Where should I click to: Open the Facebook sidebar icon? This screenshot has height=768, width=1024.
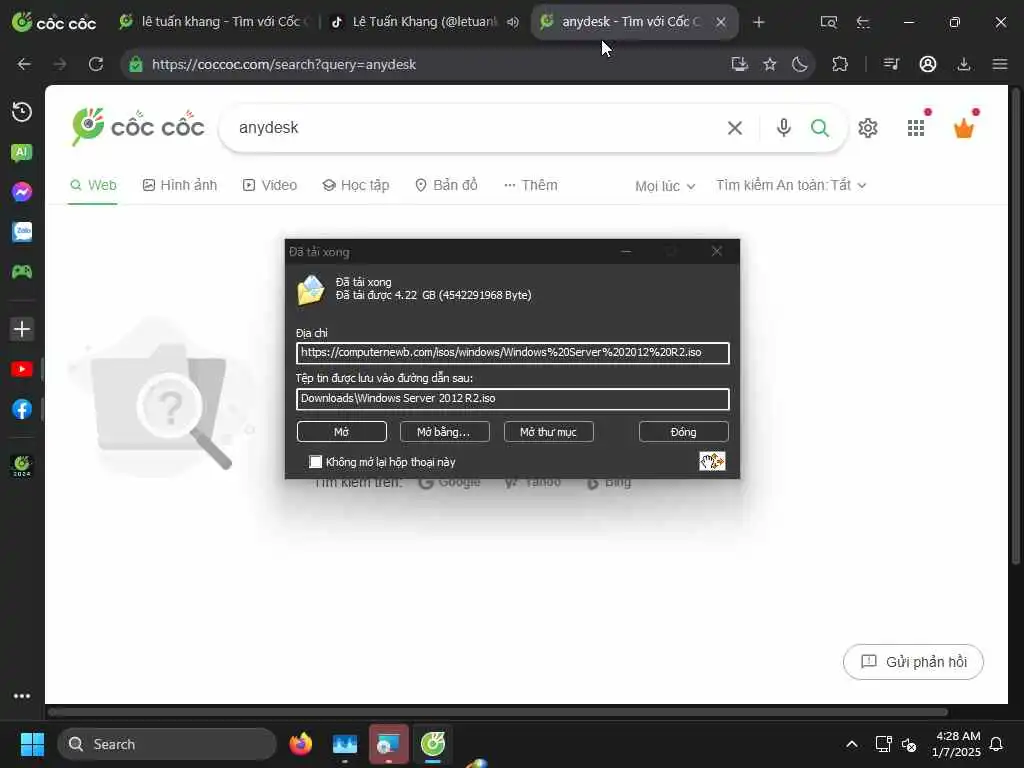pyautogui.click(x=22, y=409)
